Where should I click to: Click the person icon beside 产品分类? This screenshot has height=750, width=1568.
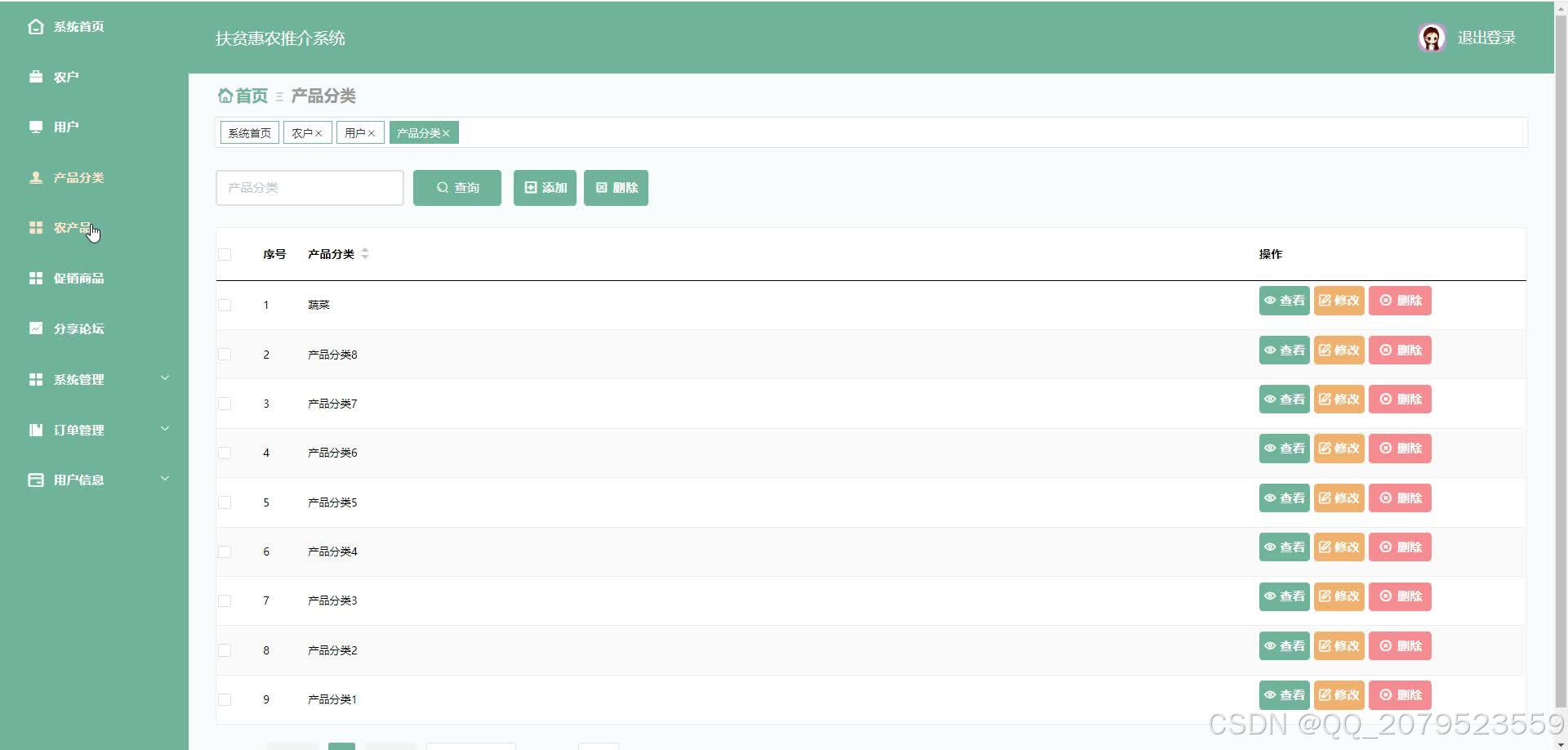click(36, 177)
